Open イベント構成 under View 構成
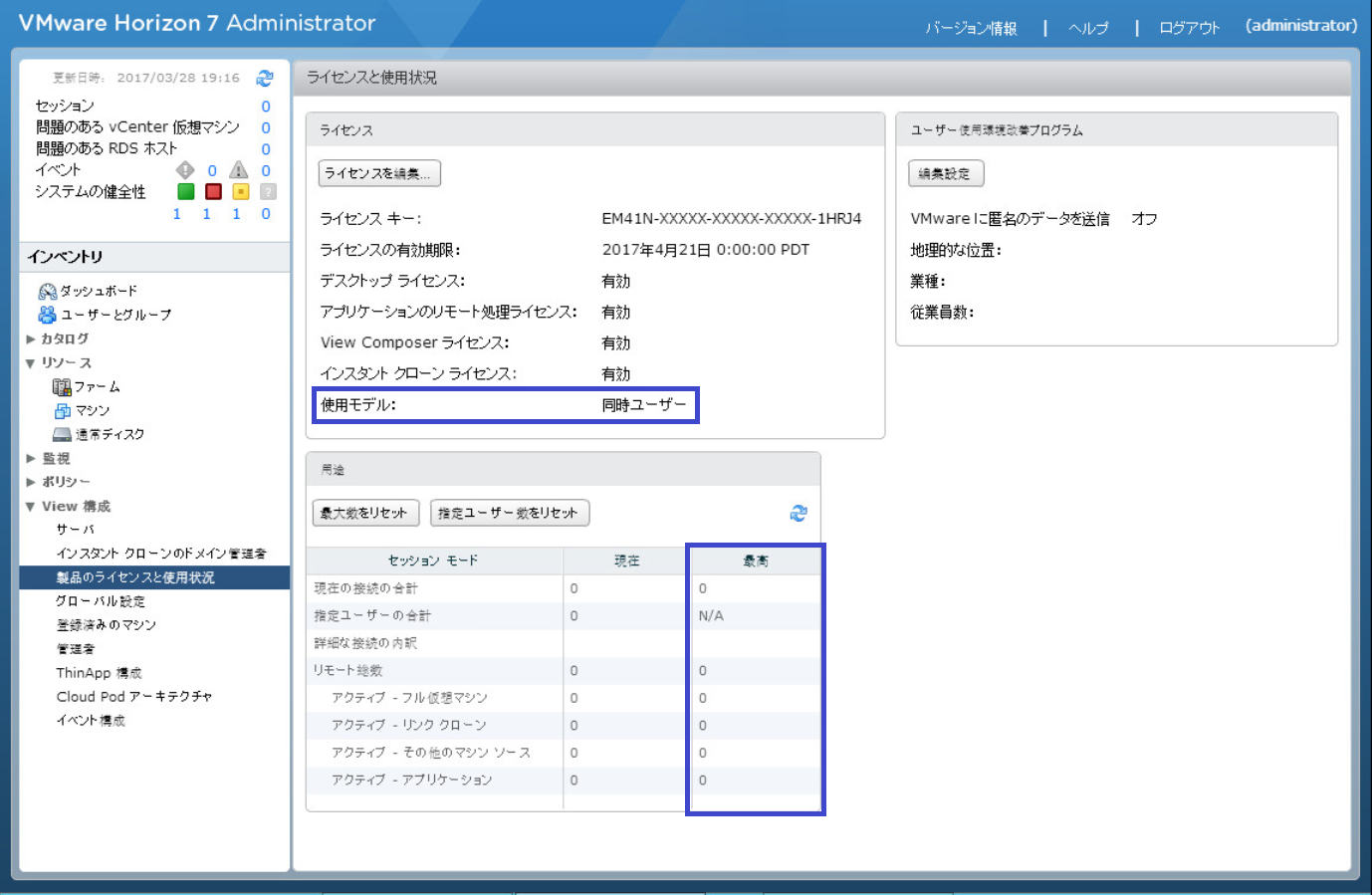1372x895 pixels. (91, 721)
